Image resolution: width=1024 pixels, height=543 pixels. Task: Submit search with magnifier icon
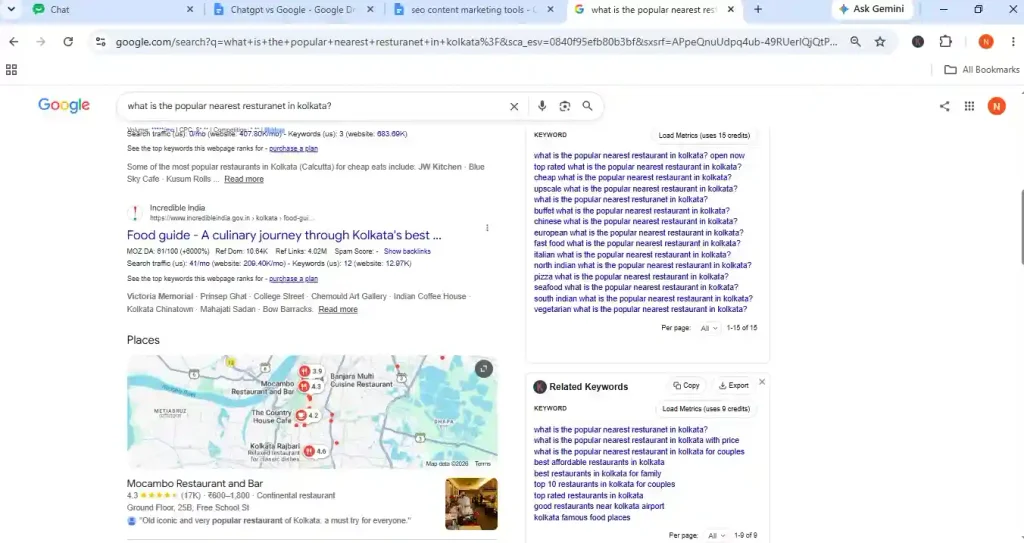point(587,106)
